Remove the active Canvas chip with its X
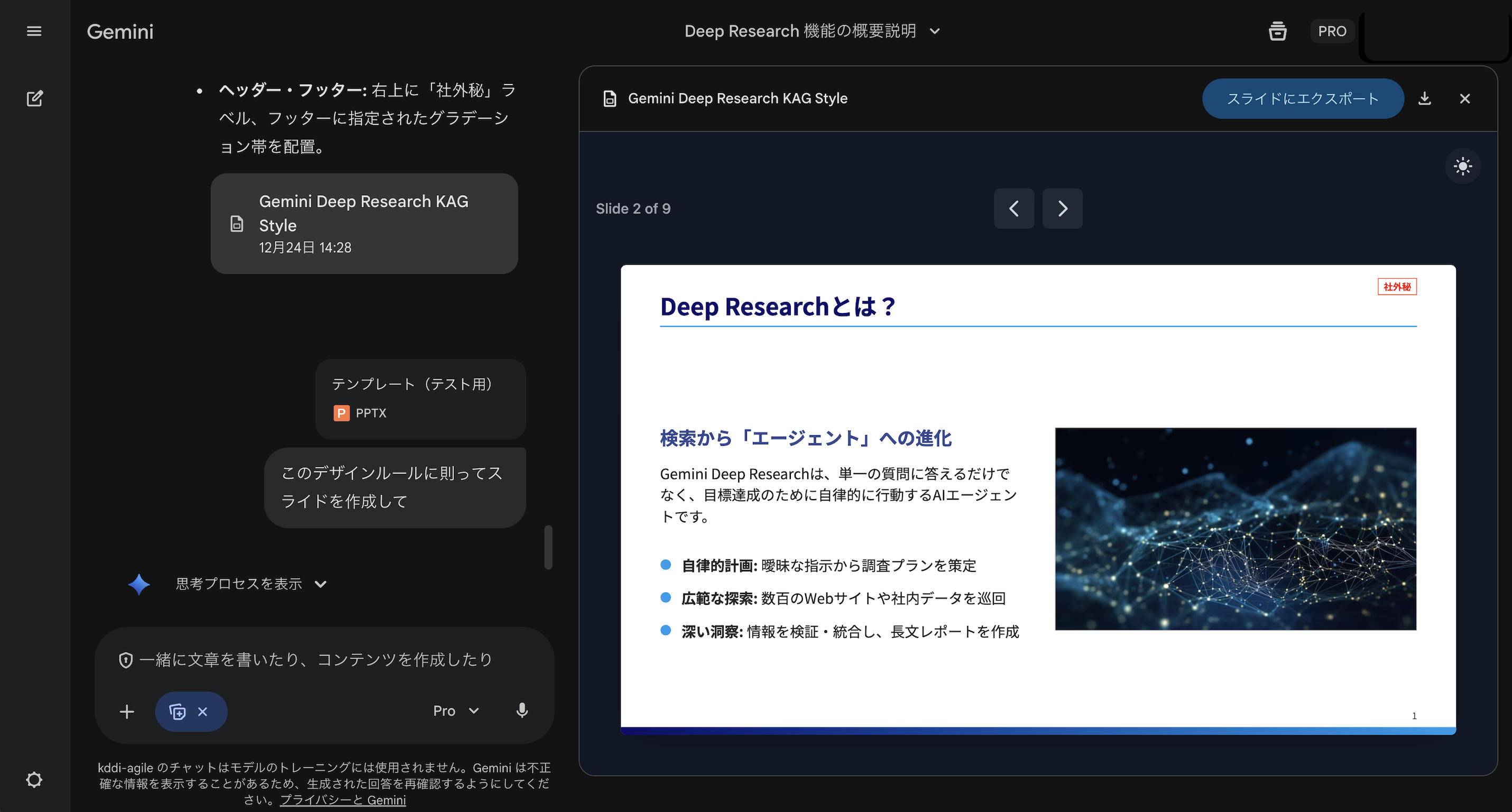Screen dimensions: 1512x812 (x=203, y=711)
